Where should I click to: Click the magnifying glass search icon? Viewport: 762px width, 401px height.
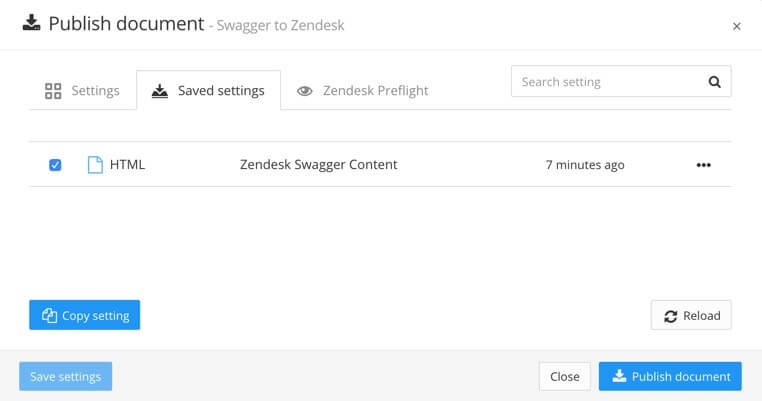pyautogui.click(x=714, y=82)
